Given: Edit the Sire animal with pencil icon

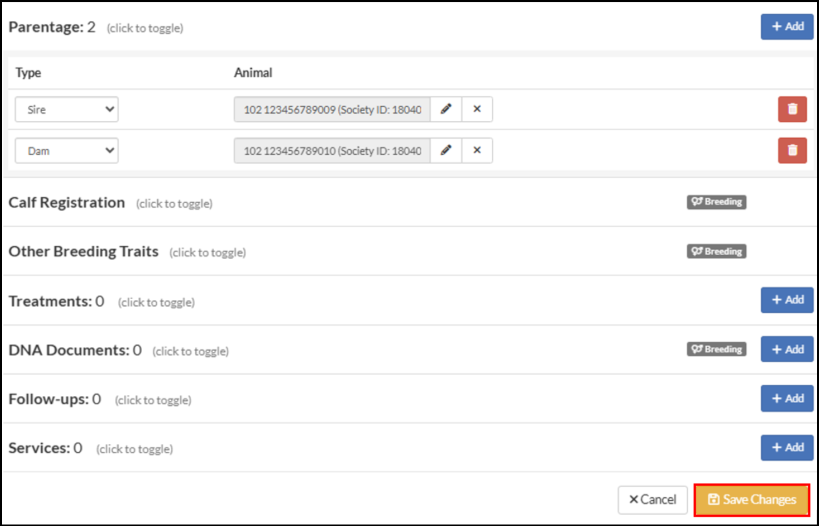Looking at the screenshot, I should pyautogui.click(x=446, y=109).
